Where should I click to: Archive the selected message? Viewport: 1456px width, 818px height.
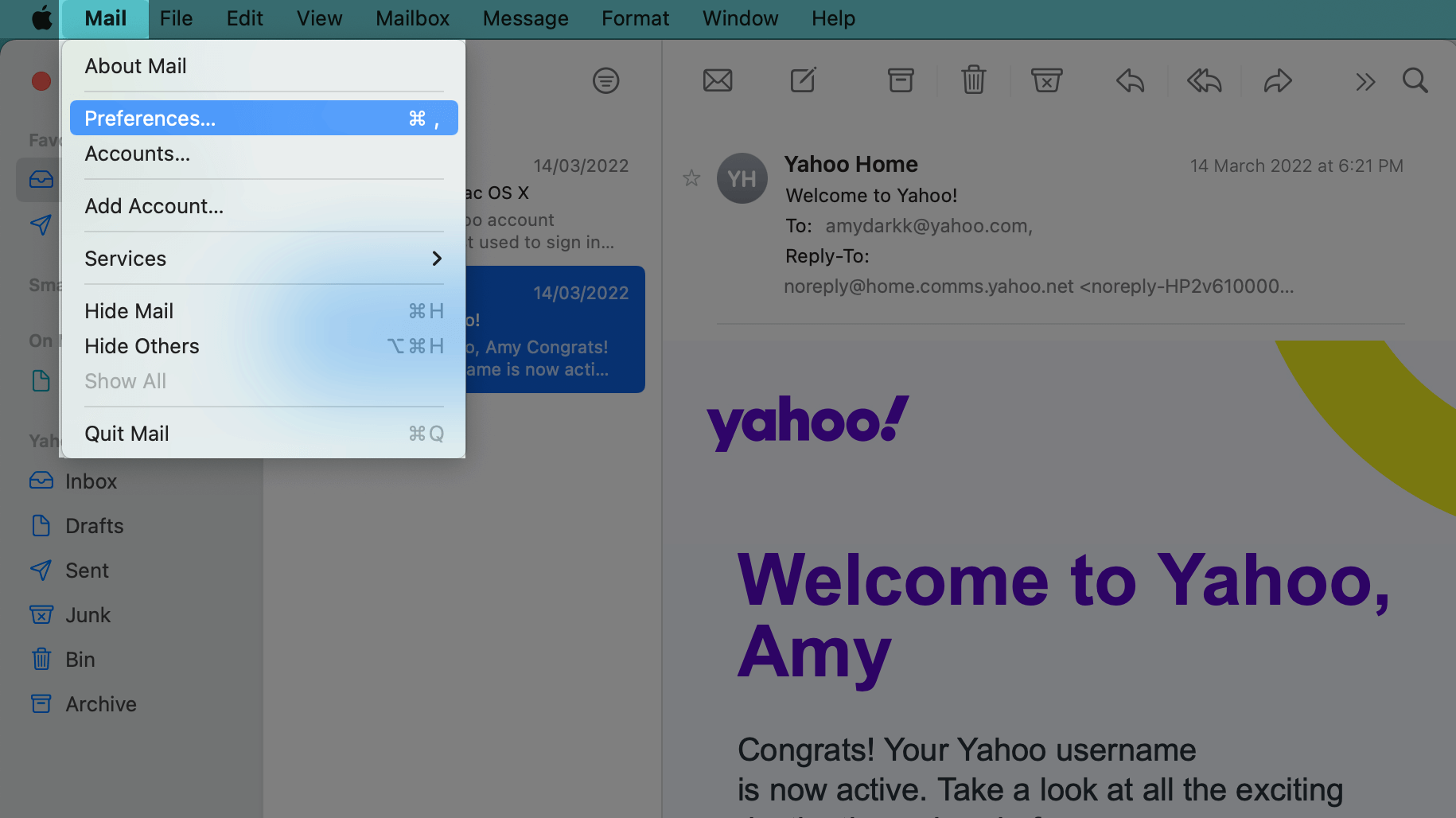point(901,80)
